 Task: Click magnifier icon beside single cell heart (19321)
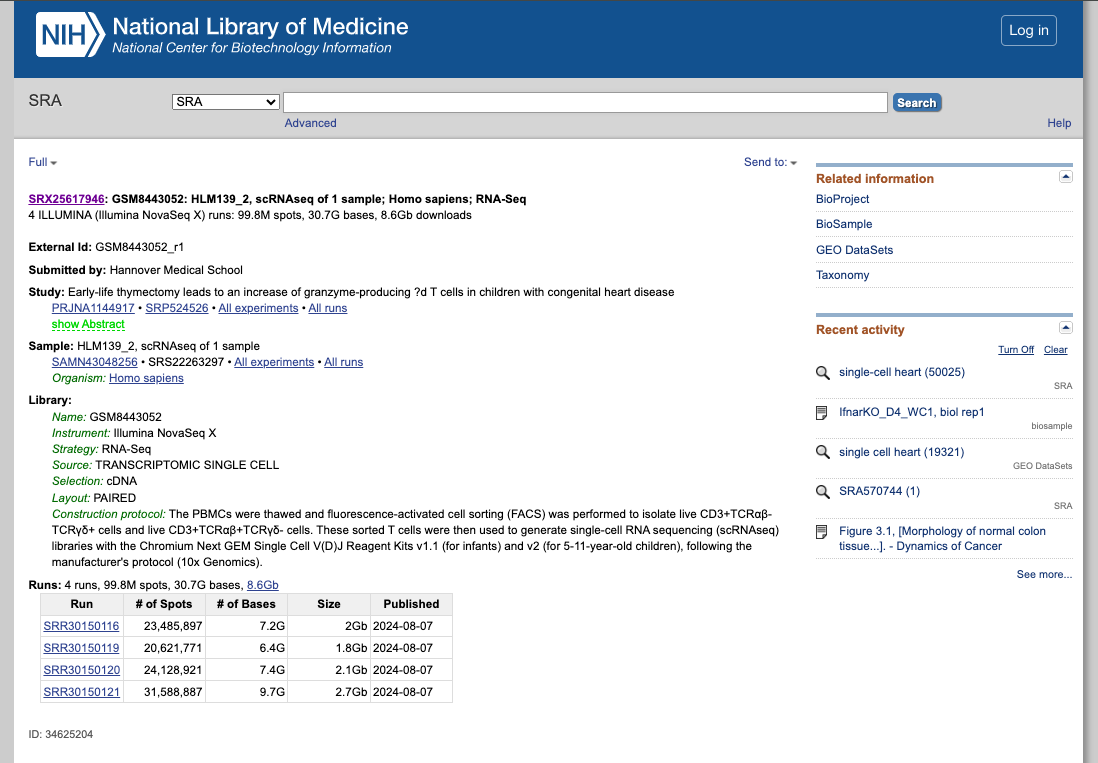823,453
